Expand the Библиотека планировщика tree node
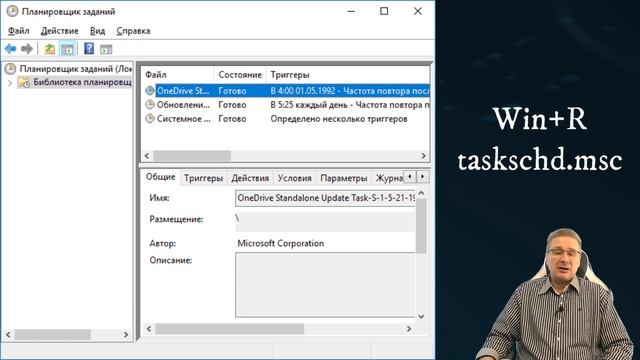Viewport: 640px width, 360px height. (x=10, y=83)
